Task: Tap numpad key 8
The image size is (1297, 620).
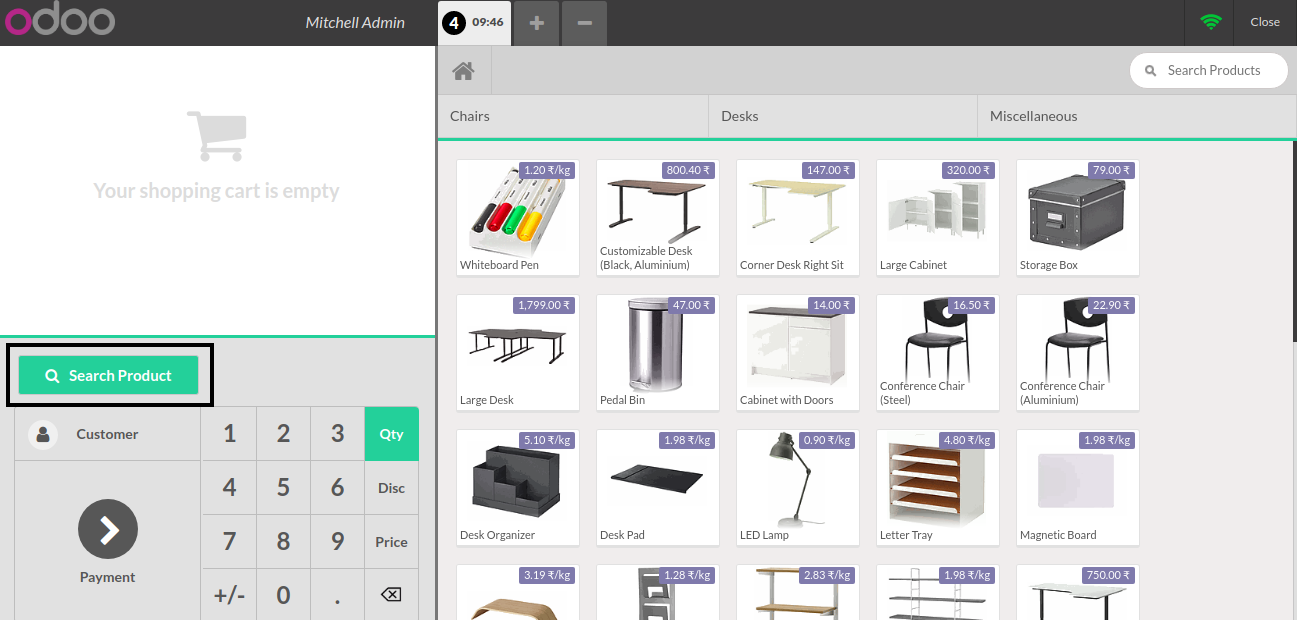Action: click(283, 542)
